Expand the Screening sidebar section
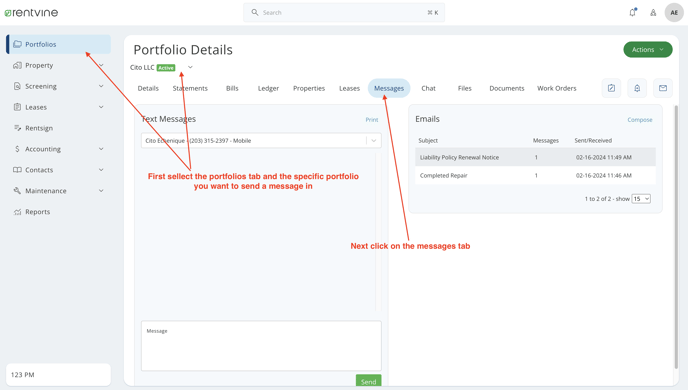 point(101,86)
